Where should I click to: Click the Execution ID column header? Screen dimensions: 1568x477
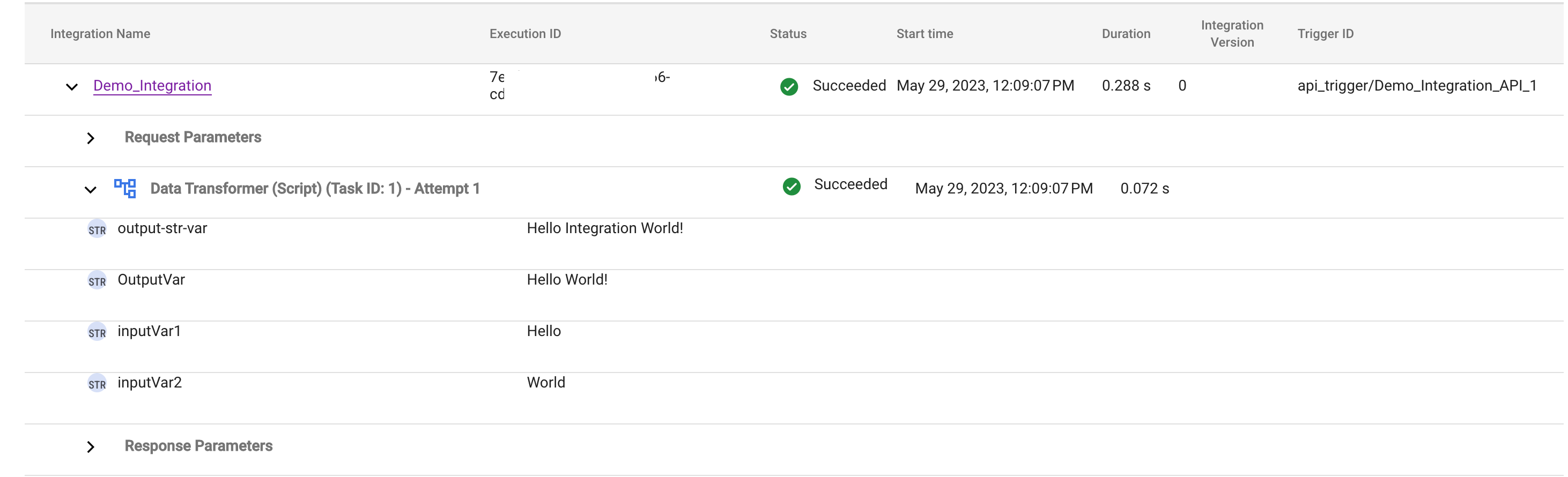526,34
